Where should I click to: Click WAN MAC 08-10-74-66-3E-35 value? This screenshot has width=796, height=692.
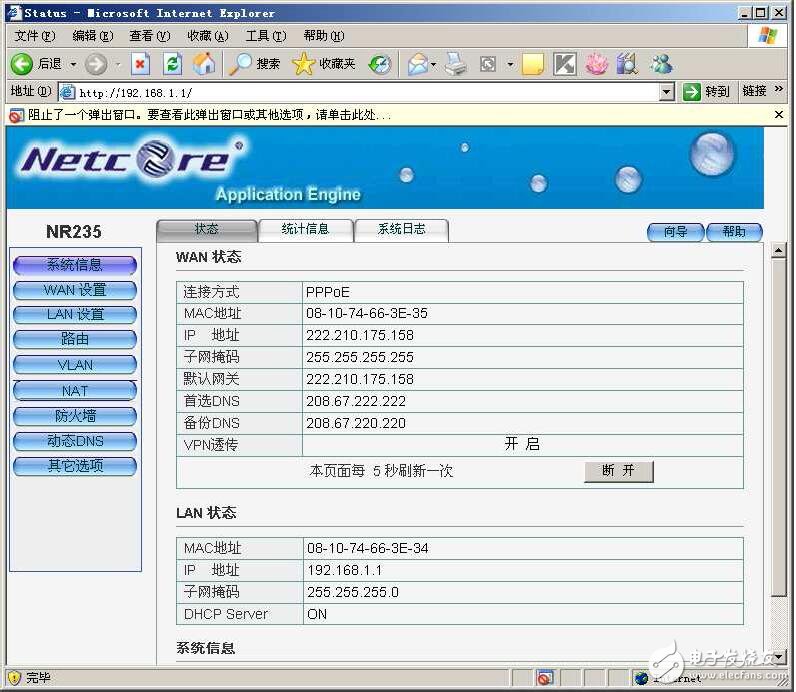point(367,313)
